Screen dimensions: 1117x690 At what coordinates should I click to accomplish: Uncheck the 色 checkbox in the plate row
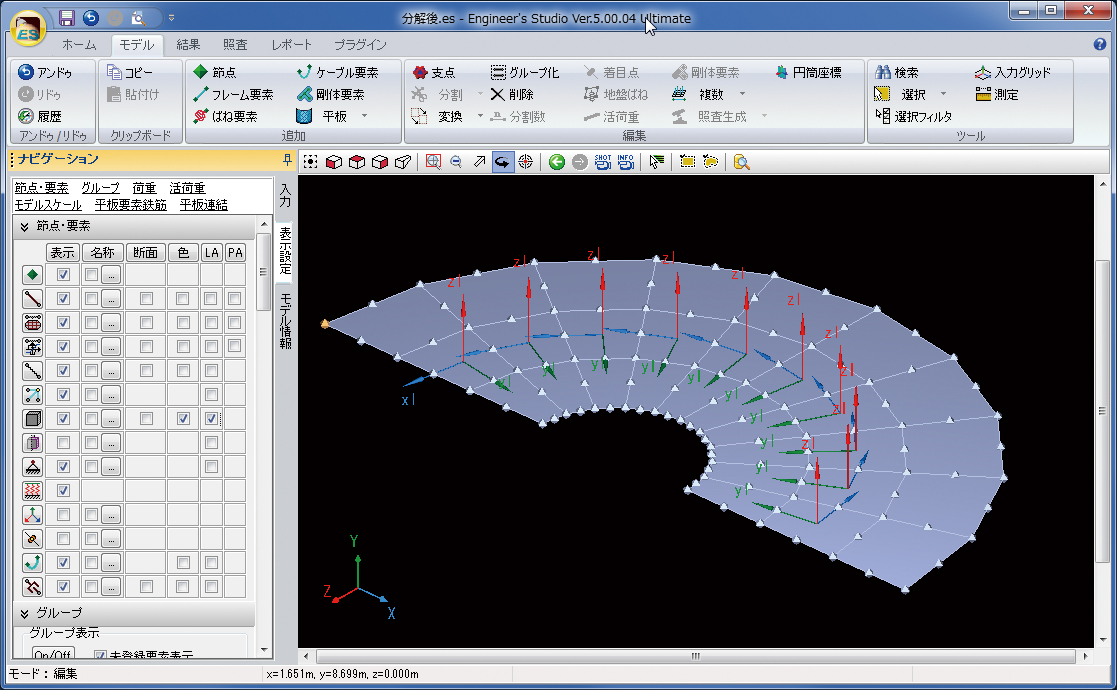pos(183,419)
